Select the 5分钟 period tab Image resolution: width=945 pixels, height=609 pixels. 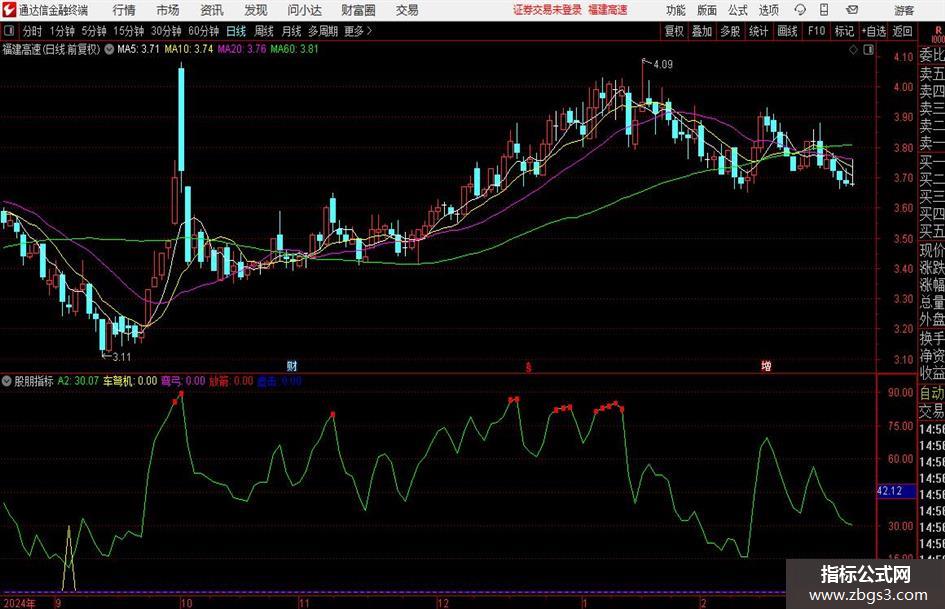(x=93, y=31)
